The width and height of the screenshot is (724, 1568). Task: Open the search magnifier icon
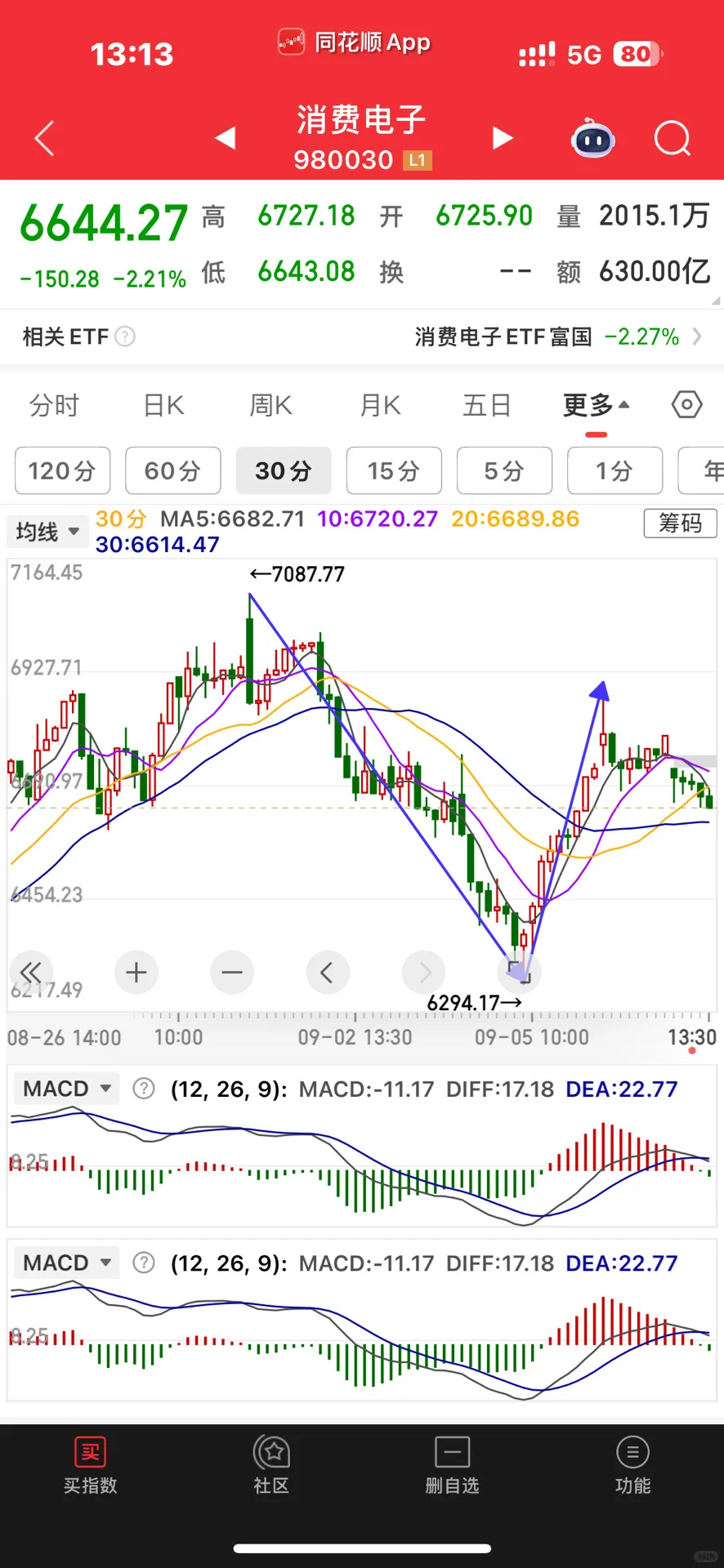[x=673, y=138]
